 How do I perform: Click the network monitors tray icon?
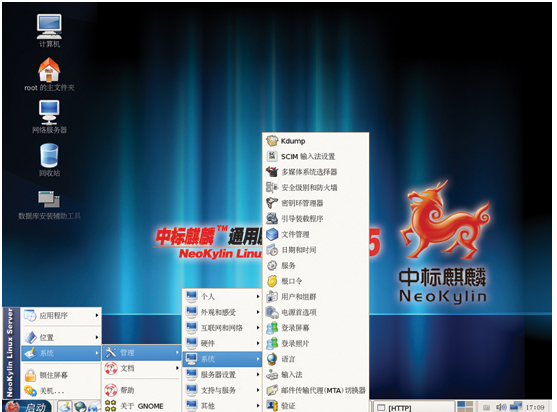pos(516,406)
